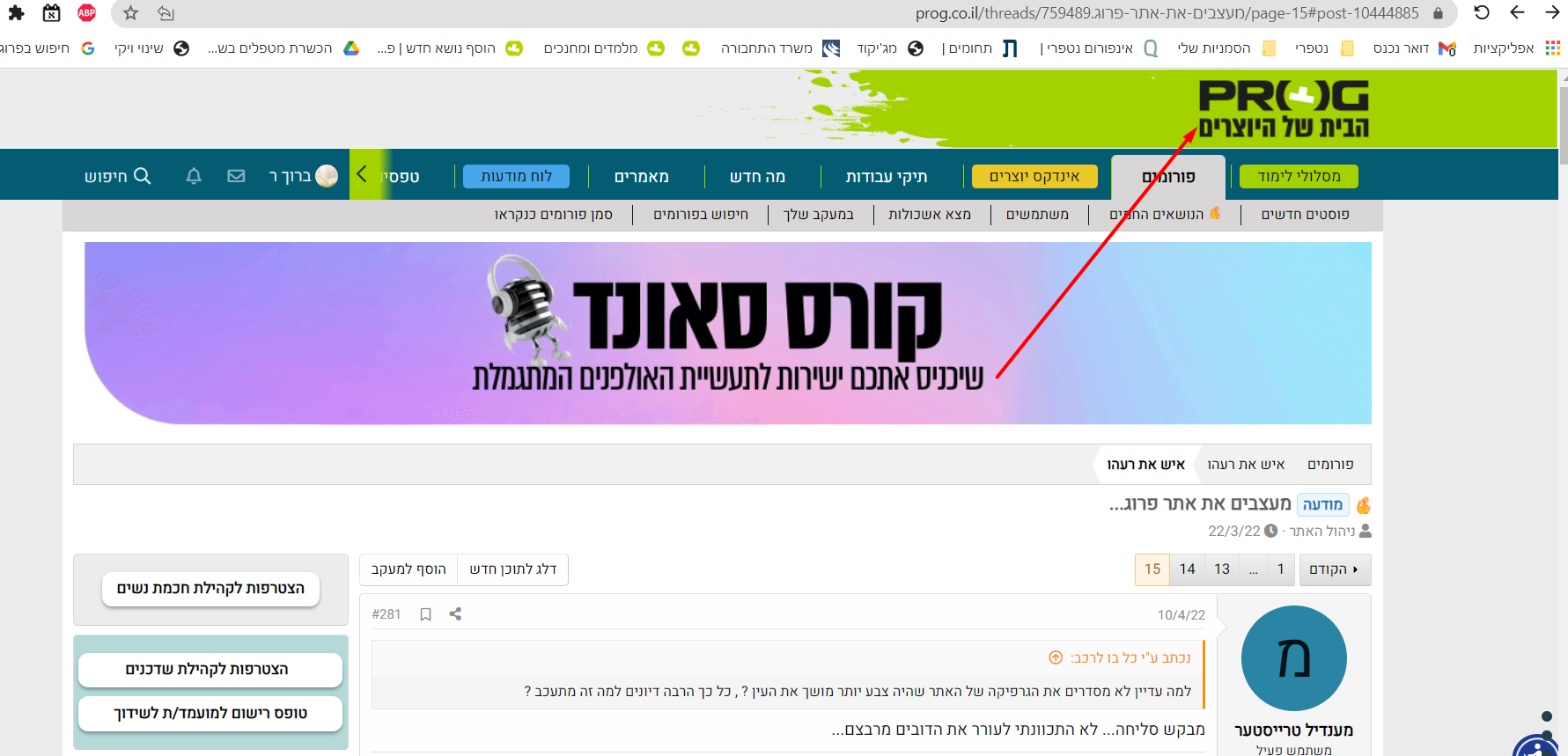The height and width of the screenshot is (756, 1568).
Task: Click the page vertical scrollbar
Action: tap(1563, 123)
